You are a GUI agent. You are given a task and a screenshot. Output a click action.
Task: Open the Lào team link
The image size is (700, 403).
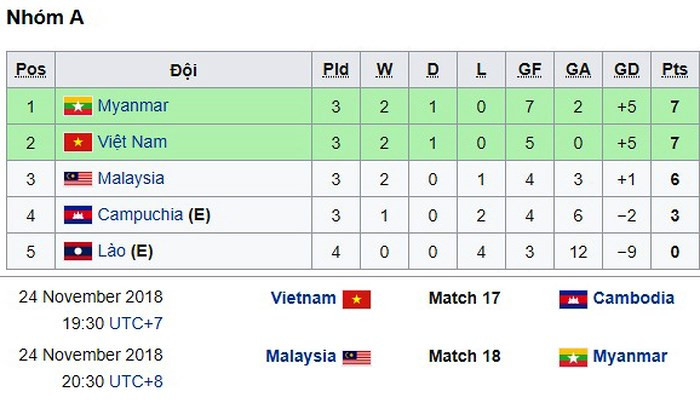tap(113, 251)
